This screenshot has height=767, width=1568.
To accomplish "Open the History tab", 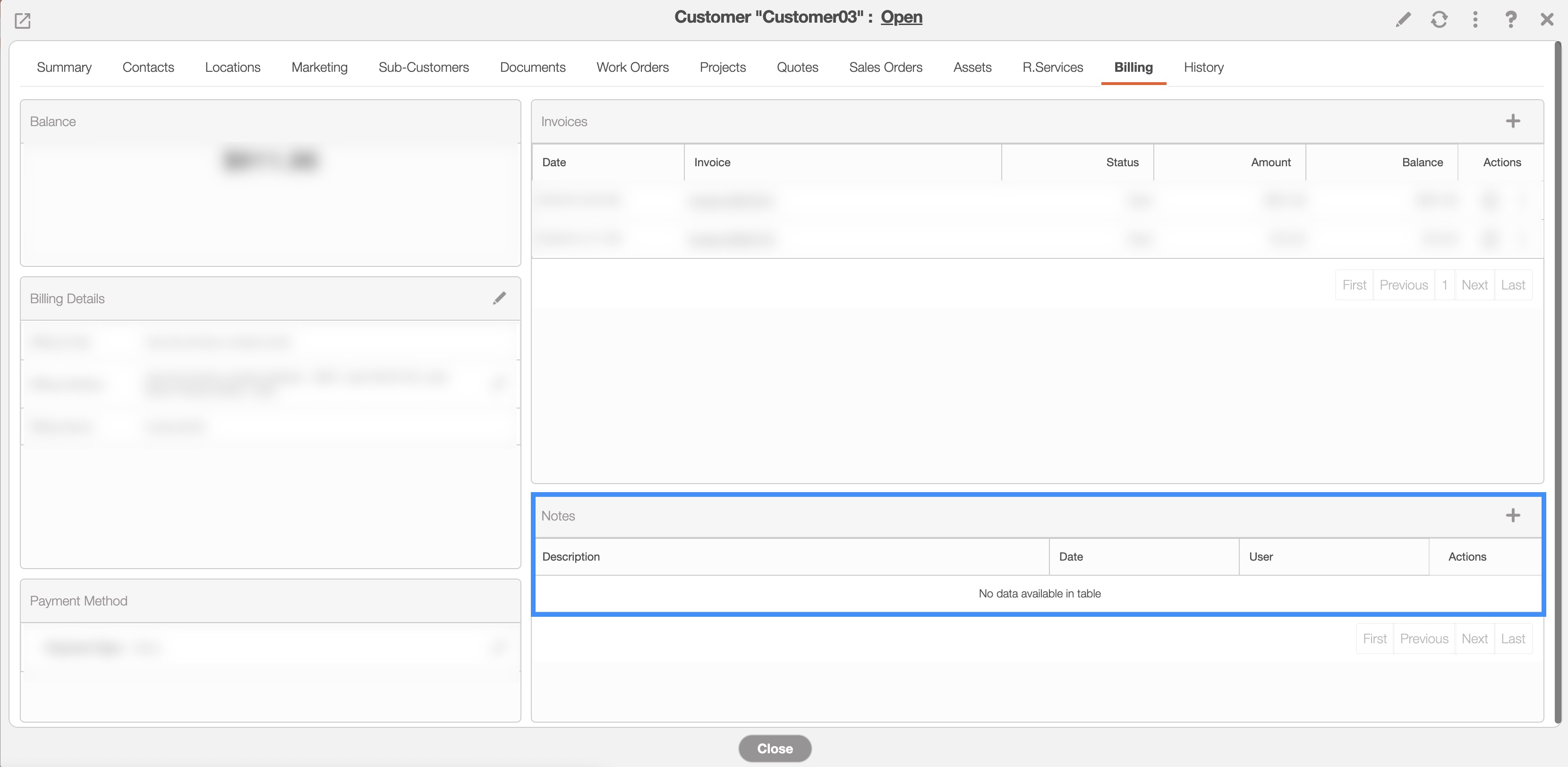I will coord(1203,67).
